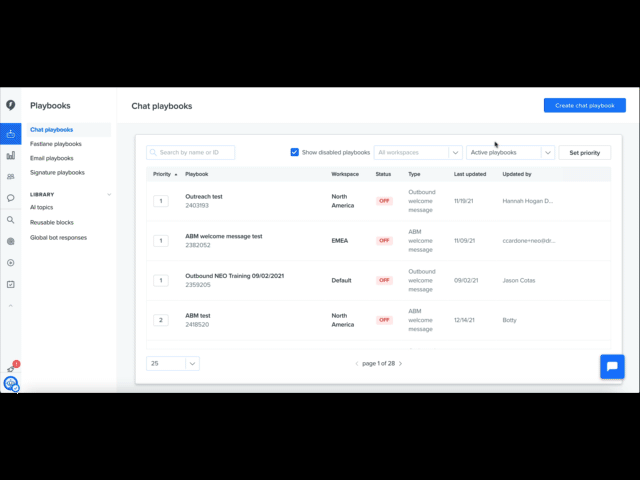Image resolution: width=640 pixels, height=480 pixels.
Task: Open Reusable blocks in Library
Action: click(51, 222)
